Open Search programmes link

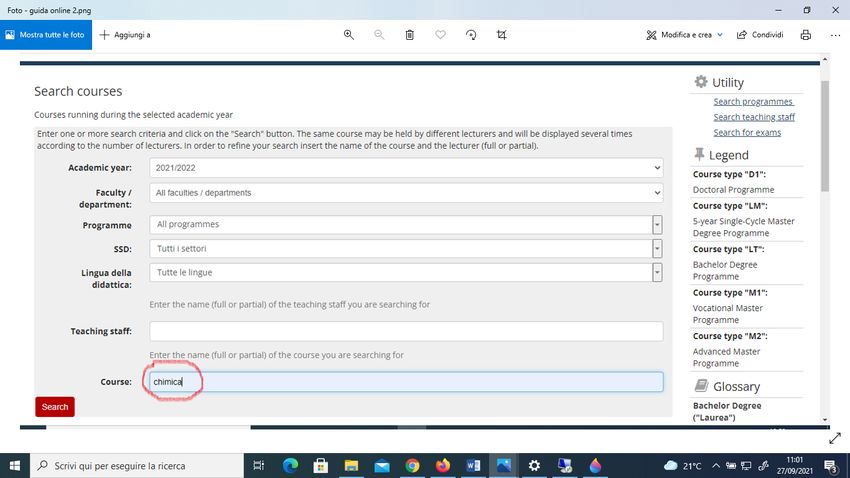(x=753, y=102)
